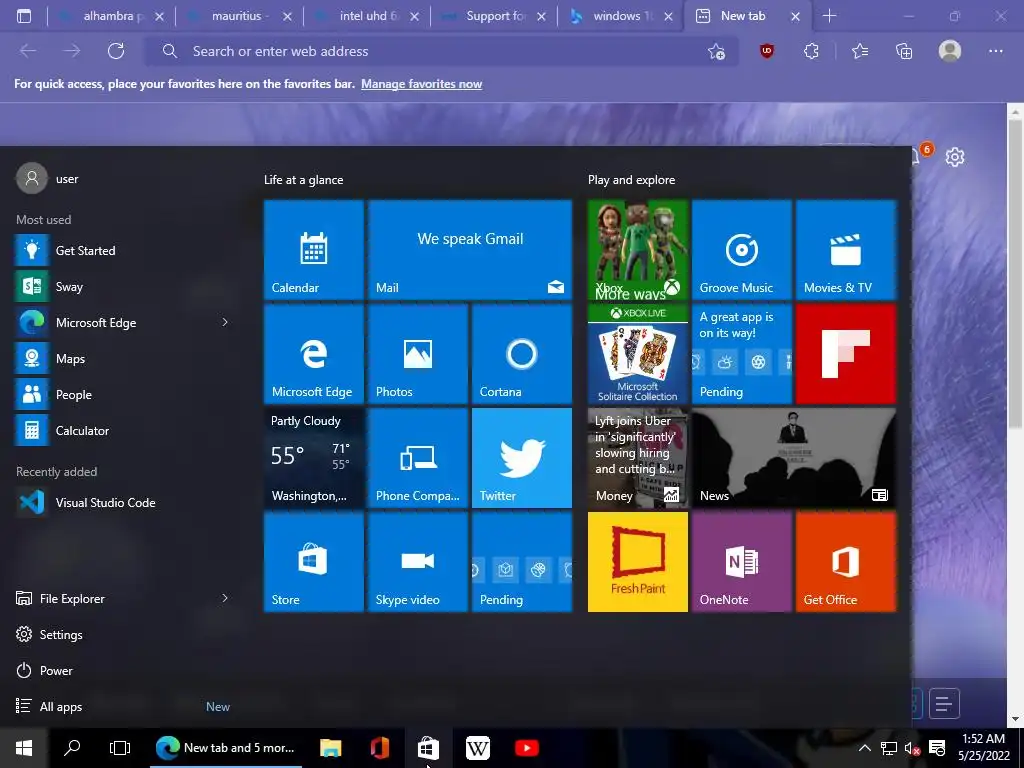Open Edge Collections panel
The image size is (1024, 768).
tap(904, 50)
